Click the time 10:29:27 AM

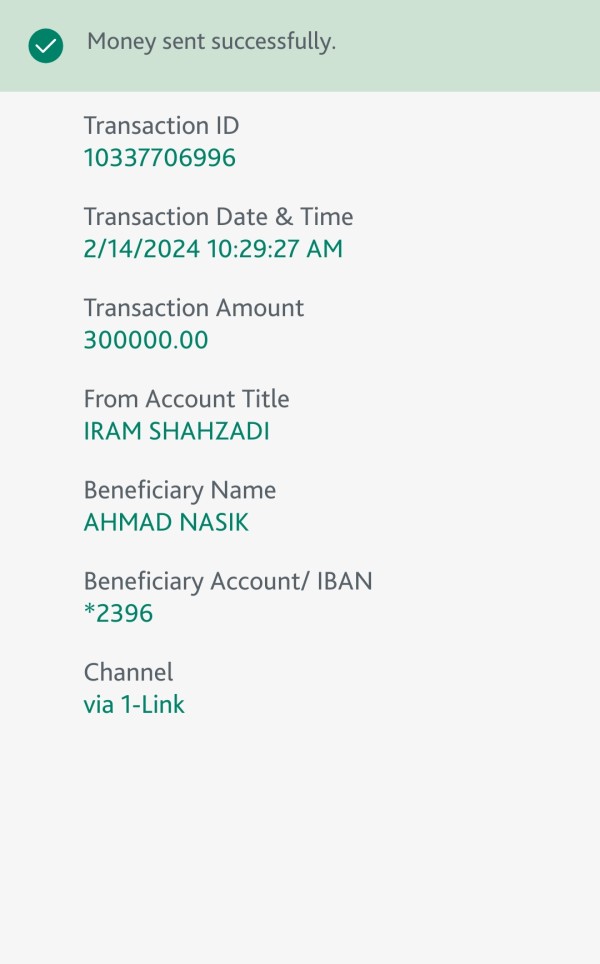[x=274, y=249]
